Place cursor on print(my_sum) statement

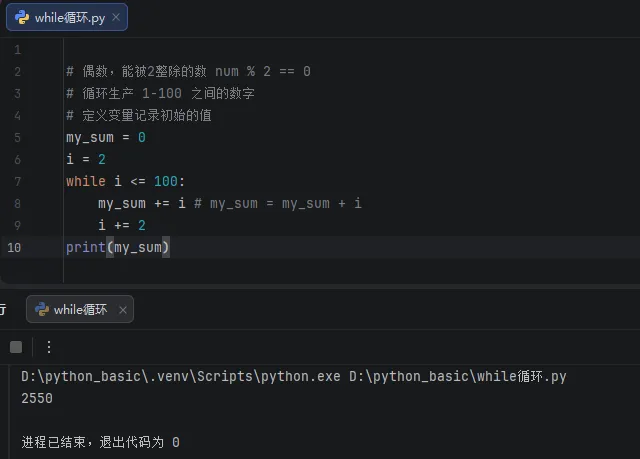(118, 247)
